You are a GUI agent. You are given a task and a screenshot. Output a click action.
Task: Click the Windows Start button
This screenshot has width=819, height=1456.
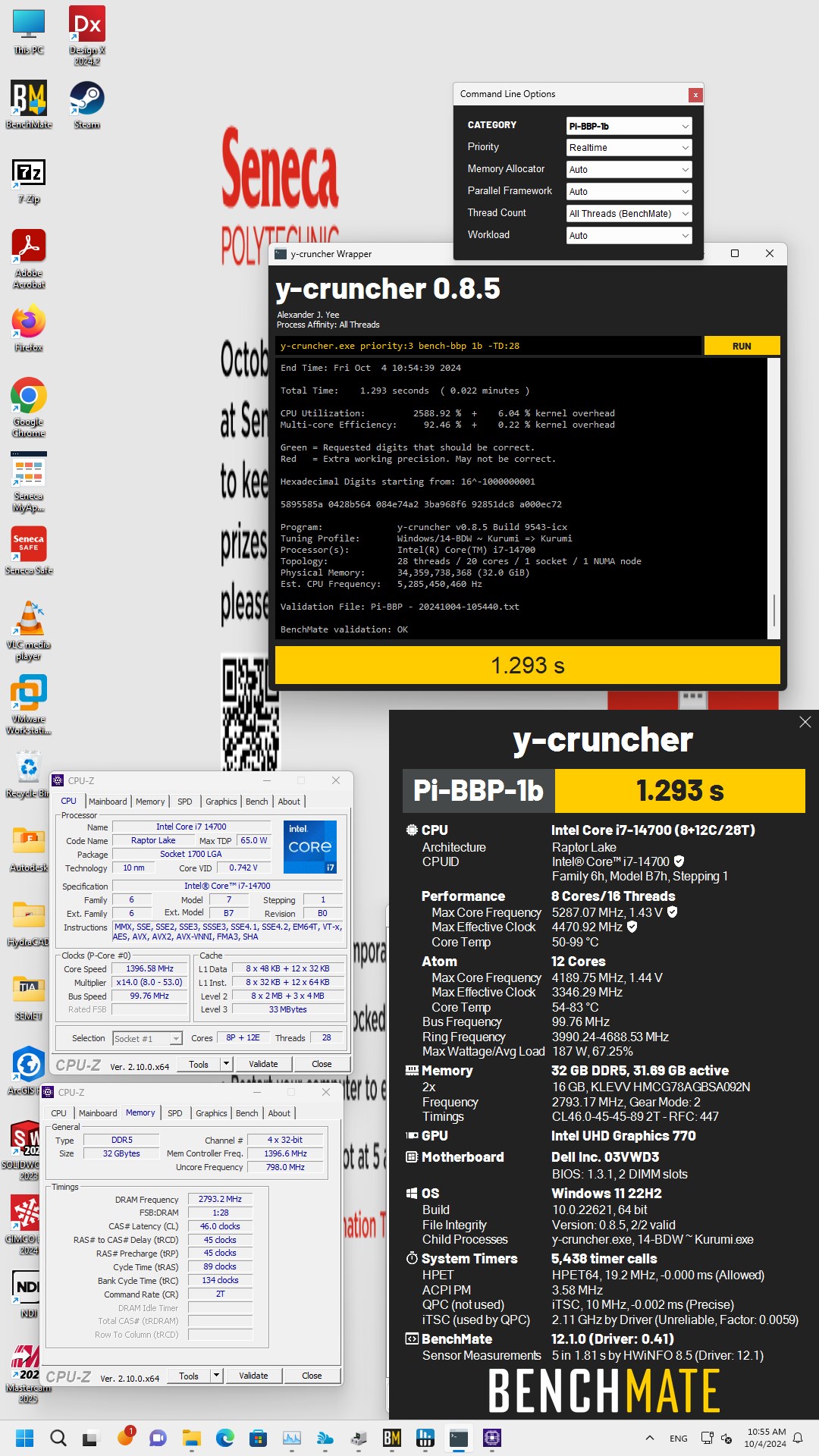pyautogui.click(x=24, y=1438)
